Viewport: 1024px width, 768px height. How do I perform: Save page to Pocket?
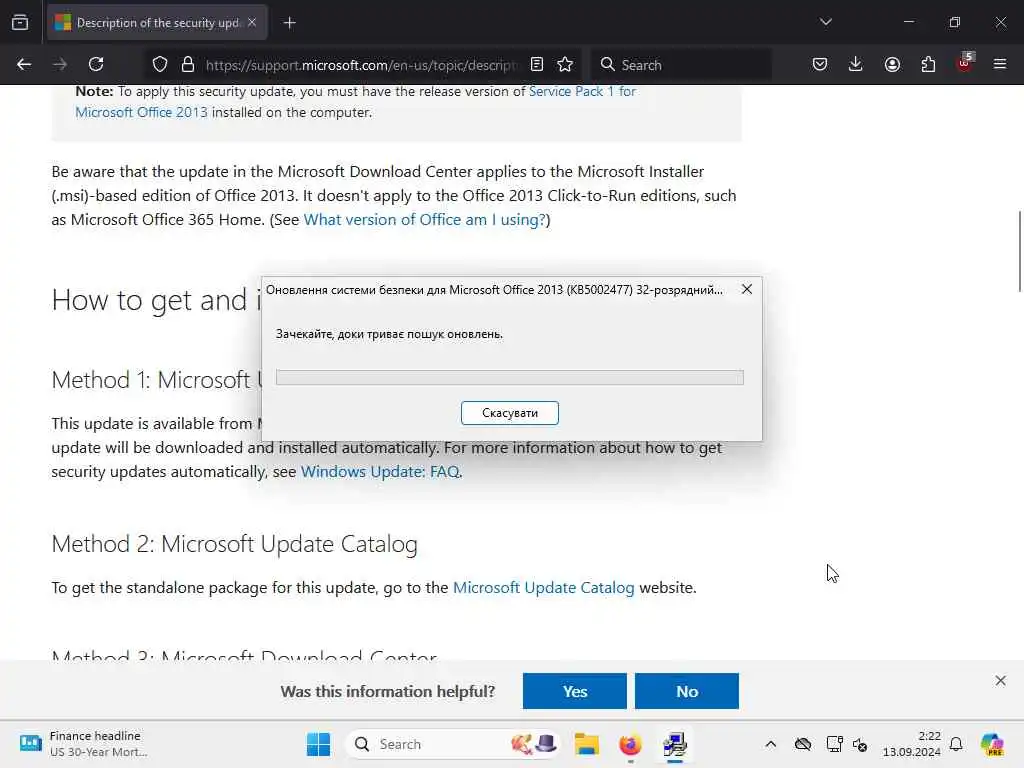(820, 64)
